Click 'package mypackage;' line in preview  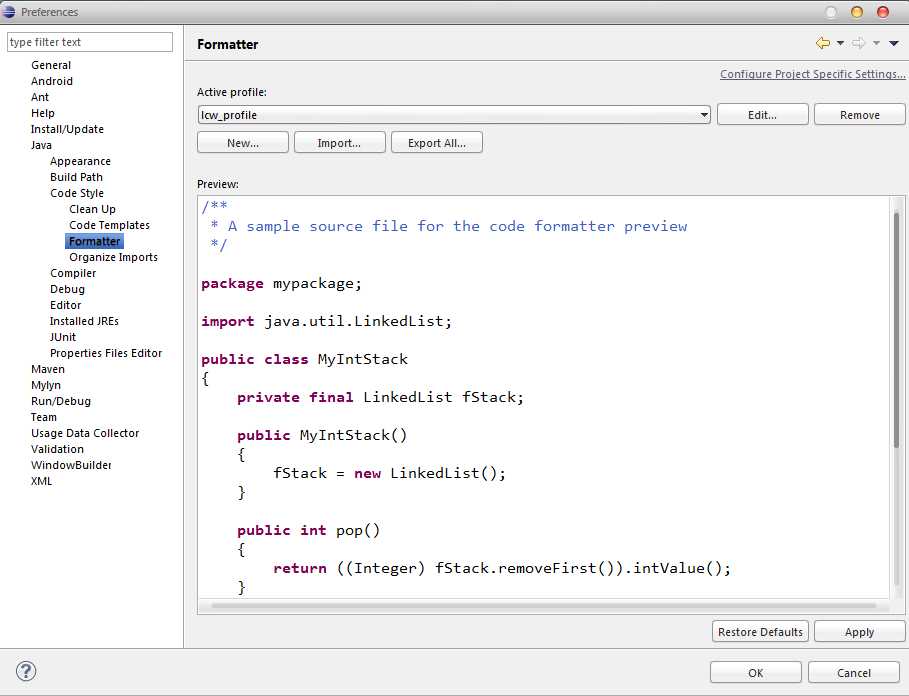pyautogui.click(x=281, y=284)
